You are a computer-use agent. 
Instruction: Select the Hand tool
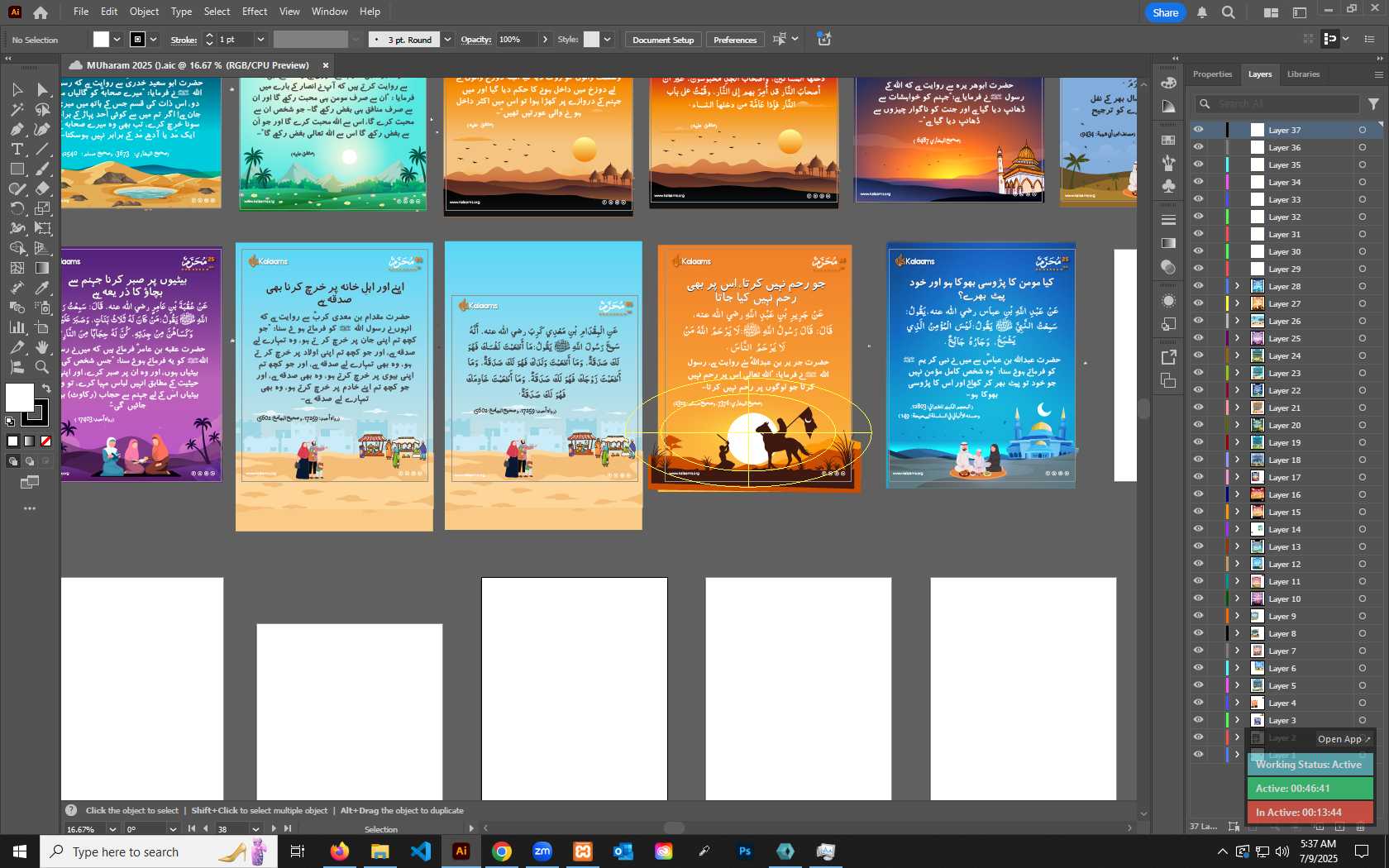coord(43,347)
